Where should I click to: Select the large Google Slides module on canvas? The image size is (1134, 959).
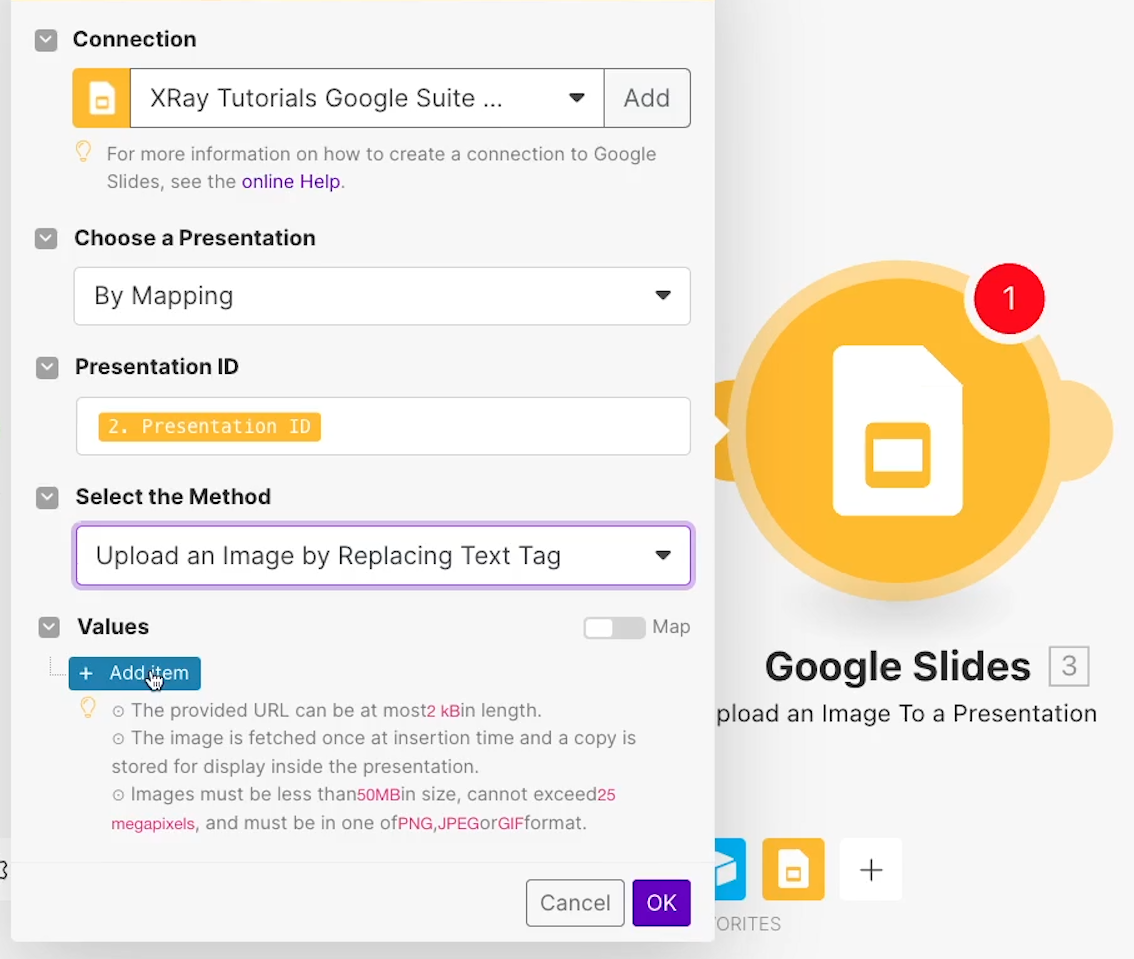coord(898,431)
